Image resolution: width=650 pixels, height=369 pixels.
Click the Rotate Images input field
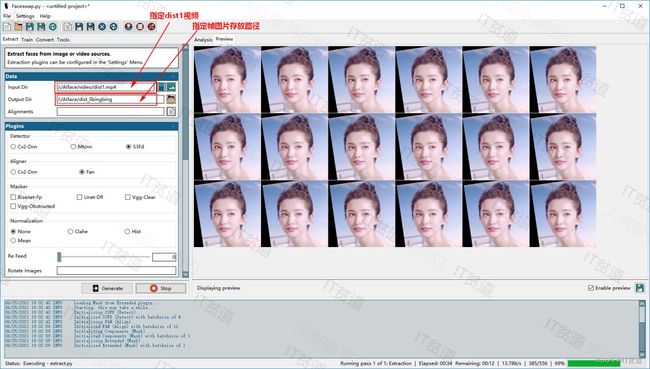point(116,270)
